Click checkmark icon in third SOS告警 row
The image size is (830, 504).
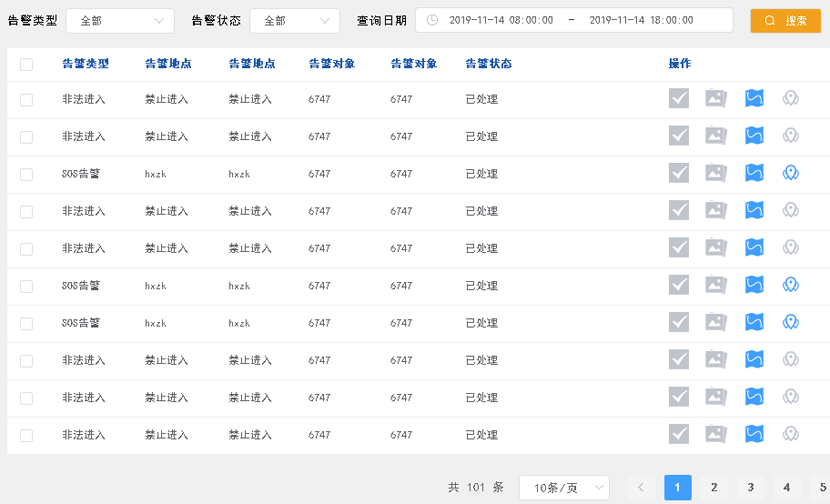click(679, 322)
